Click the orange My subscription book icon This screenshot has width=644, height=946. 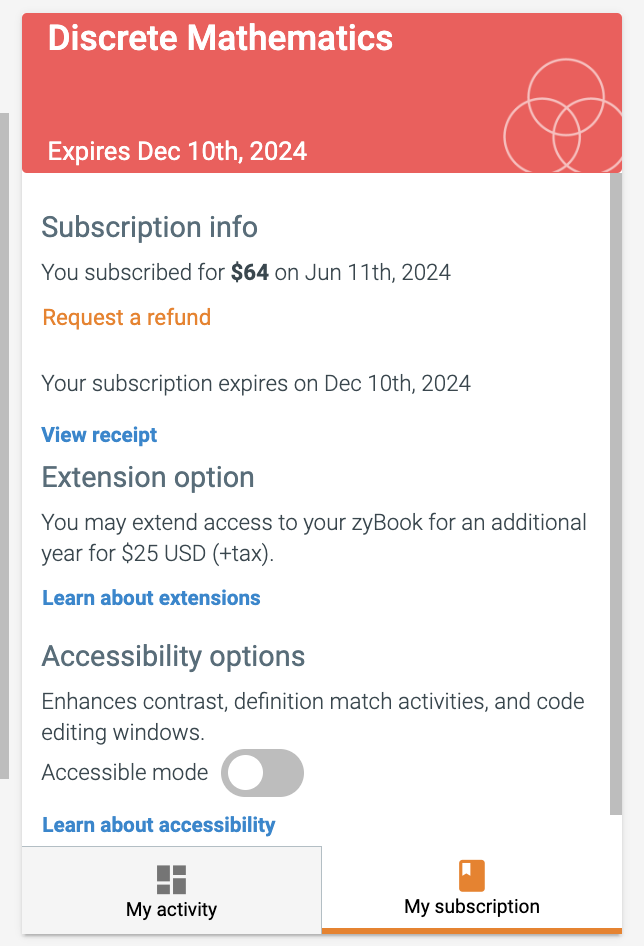[472, 875]
